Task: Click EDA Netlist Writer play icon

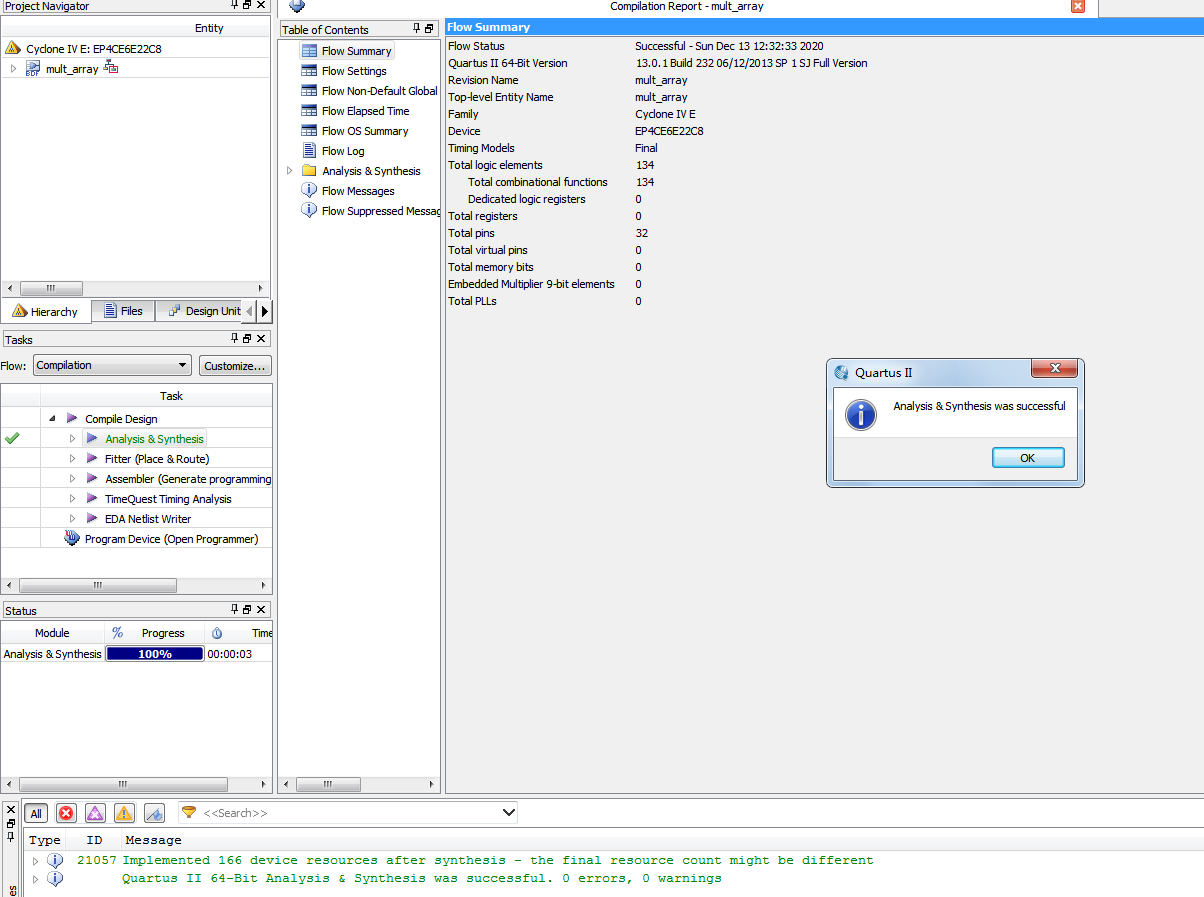Action: click(92, 518)
